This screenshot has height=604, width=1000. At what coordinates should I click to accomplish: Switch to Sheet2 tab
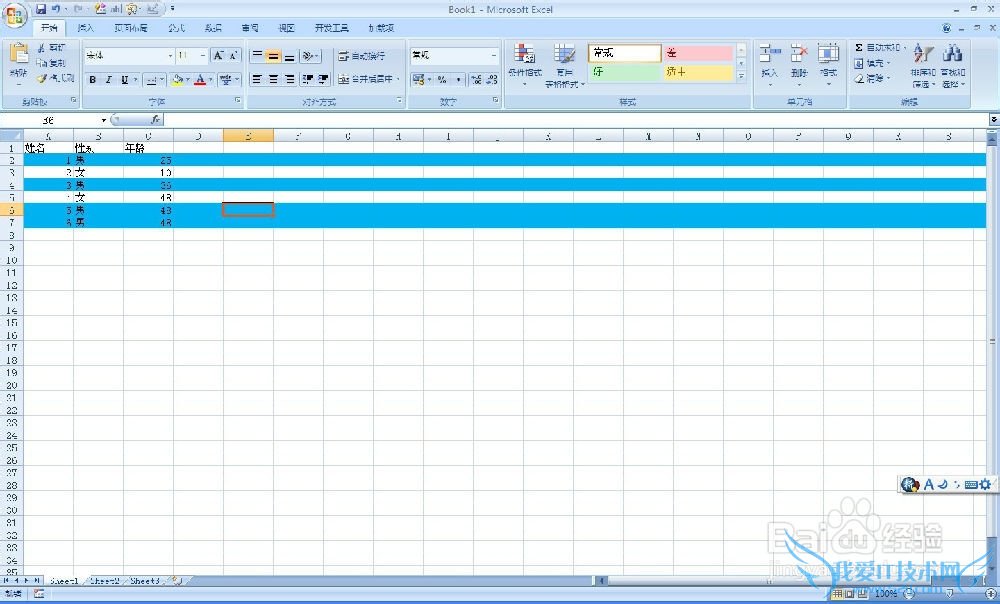[105, 581]
